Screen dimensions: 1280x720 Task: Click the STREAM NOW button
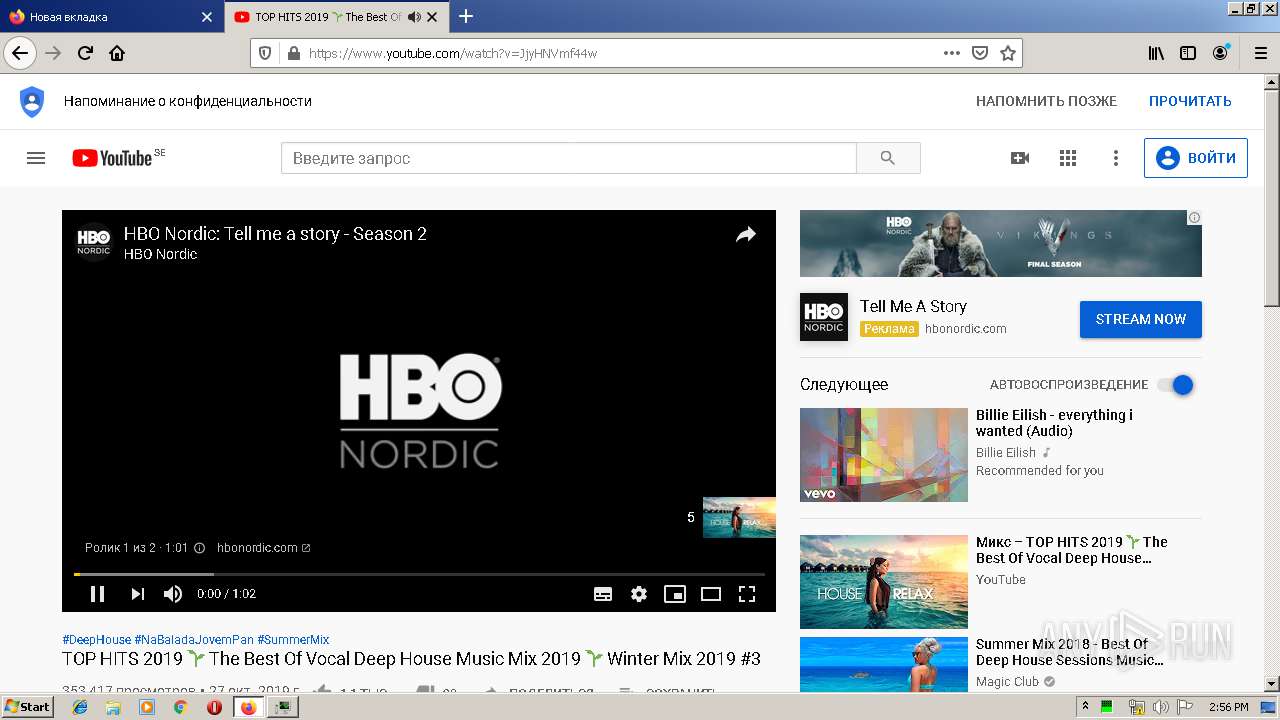click(x=1141, y=319)
